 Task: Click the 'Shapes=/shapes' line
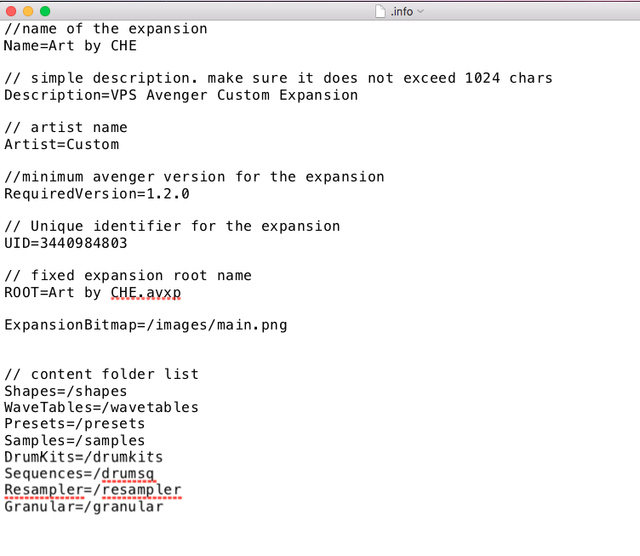point(66,391)
